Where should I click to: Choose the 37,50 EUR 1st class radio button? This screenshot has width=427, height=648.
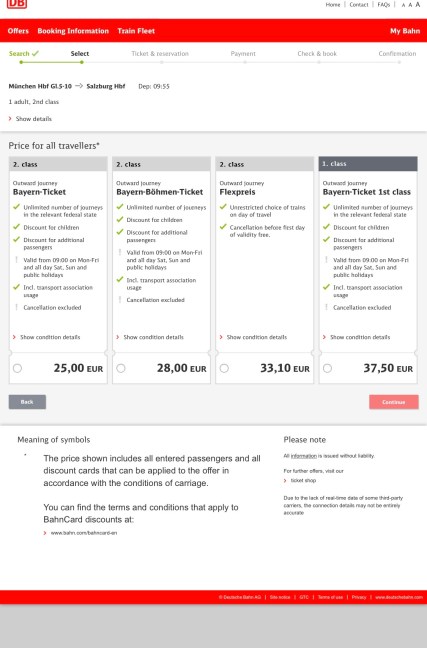[x=327, y=368]
